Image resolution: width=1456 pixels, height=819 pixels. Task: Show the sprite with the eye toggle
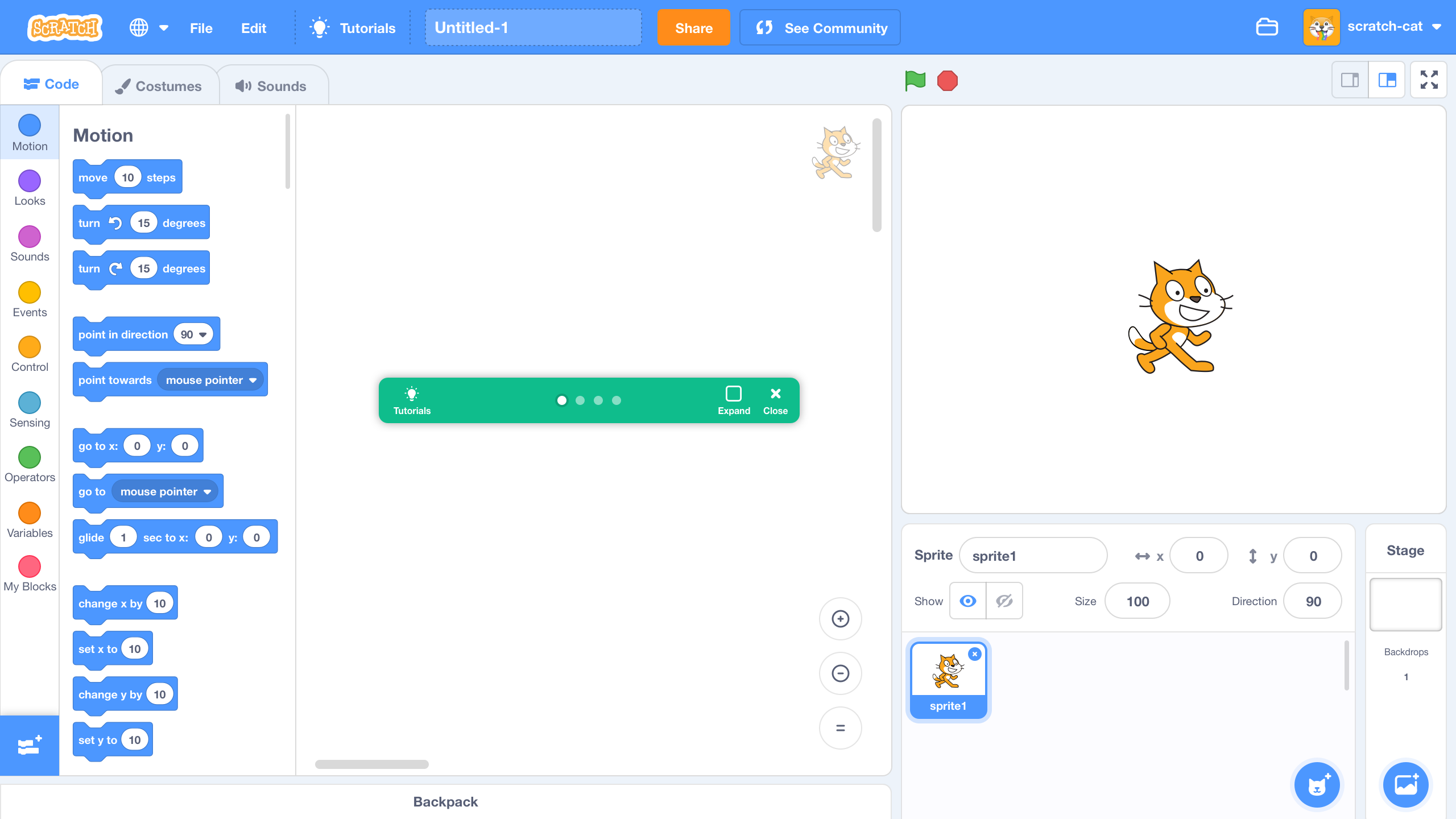967,601
